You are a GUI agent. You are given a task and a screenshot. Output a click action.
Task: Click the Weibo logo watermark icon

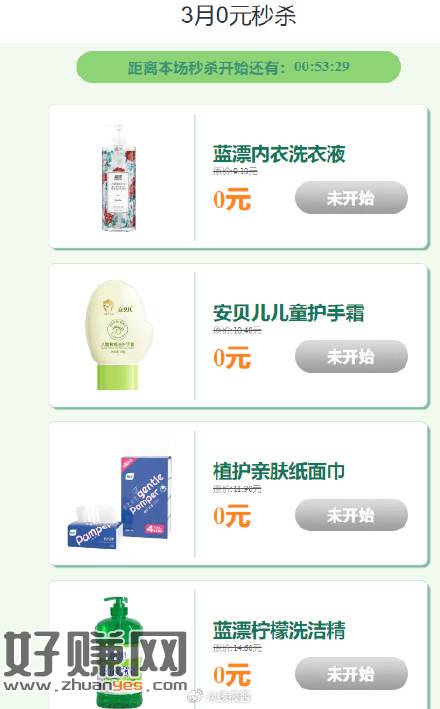click(195, 696)
